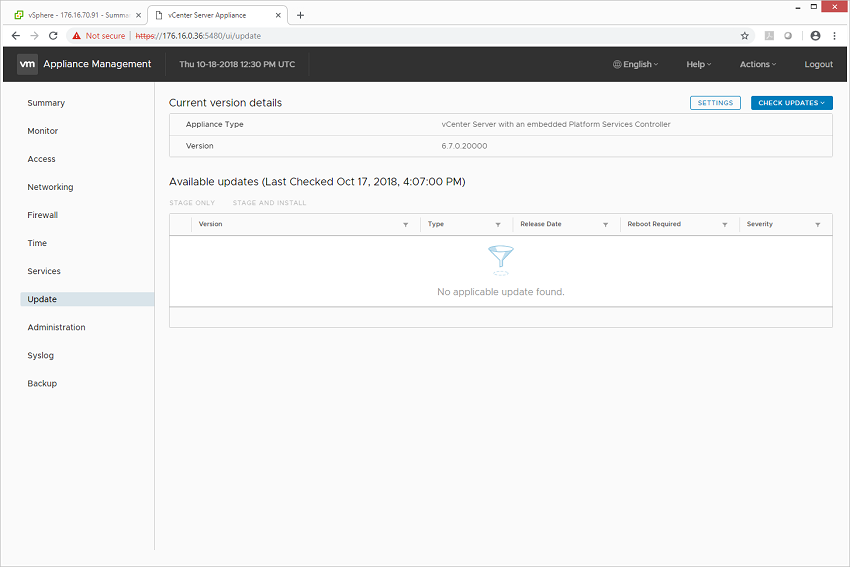Click 'No applicable update found.' message
Viewport: 850px width, 567px height.
501,292
